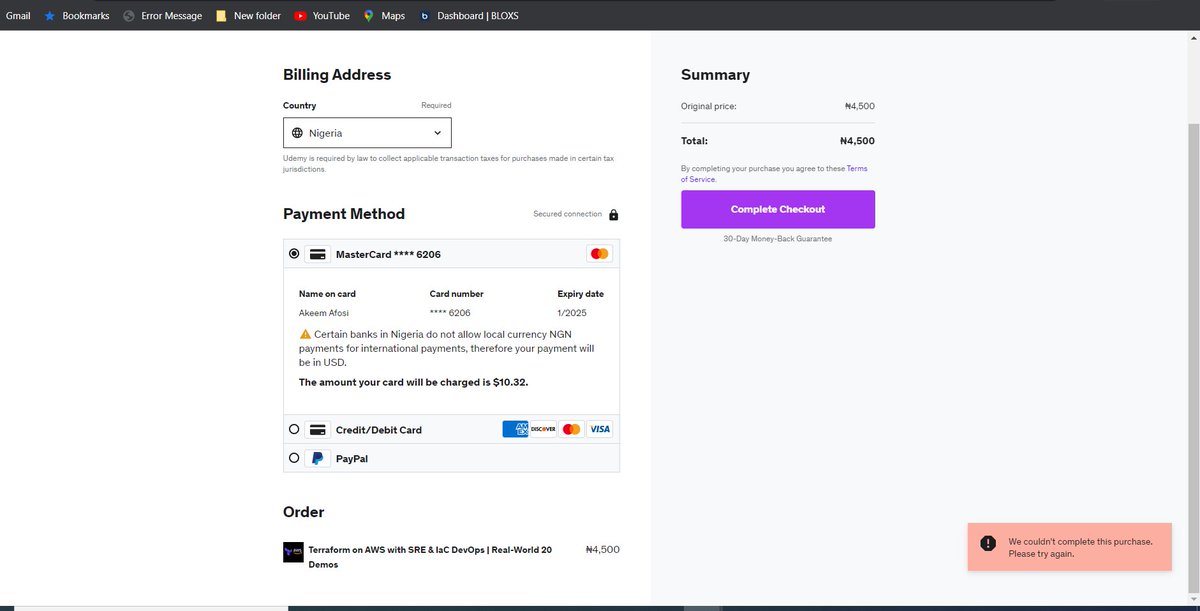Open the Error Message bookmark
This screenshot has height=611, width=1200.
pos(162,16)
